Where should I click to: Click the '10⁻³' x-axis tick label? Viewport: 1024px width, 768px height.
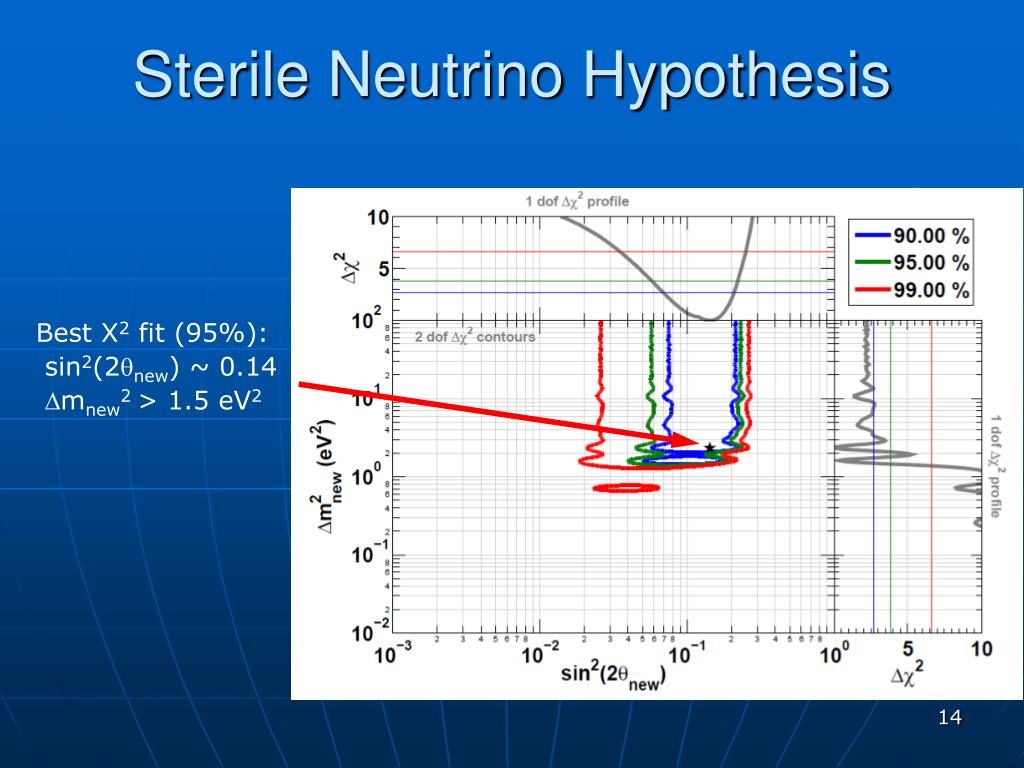393,652
